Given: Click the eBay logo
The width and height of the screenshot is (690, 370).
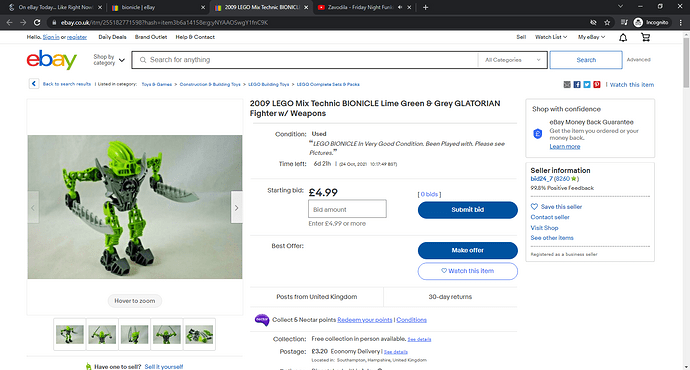Looking at the screenshot, I should click(51, 60).
